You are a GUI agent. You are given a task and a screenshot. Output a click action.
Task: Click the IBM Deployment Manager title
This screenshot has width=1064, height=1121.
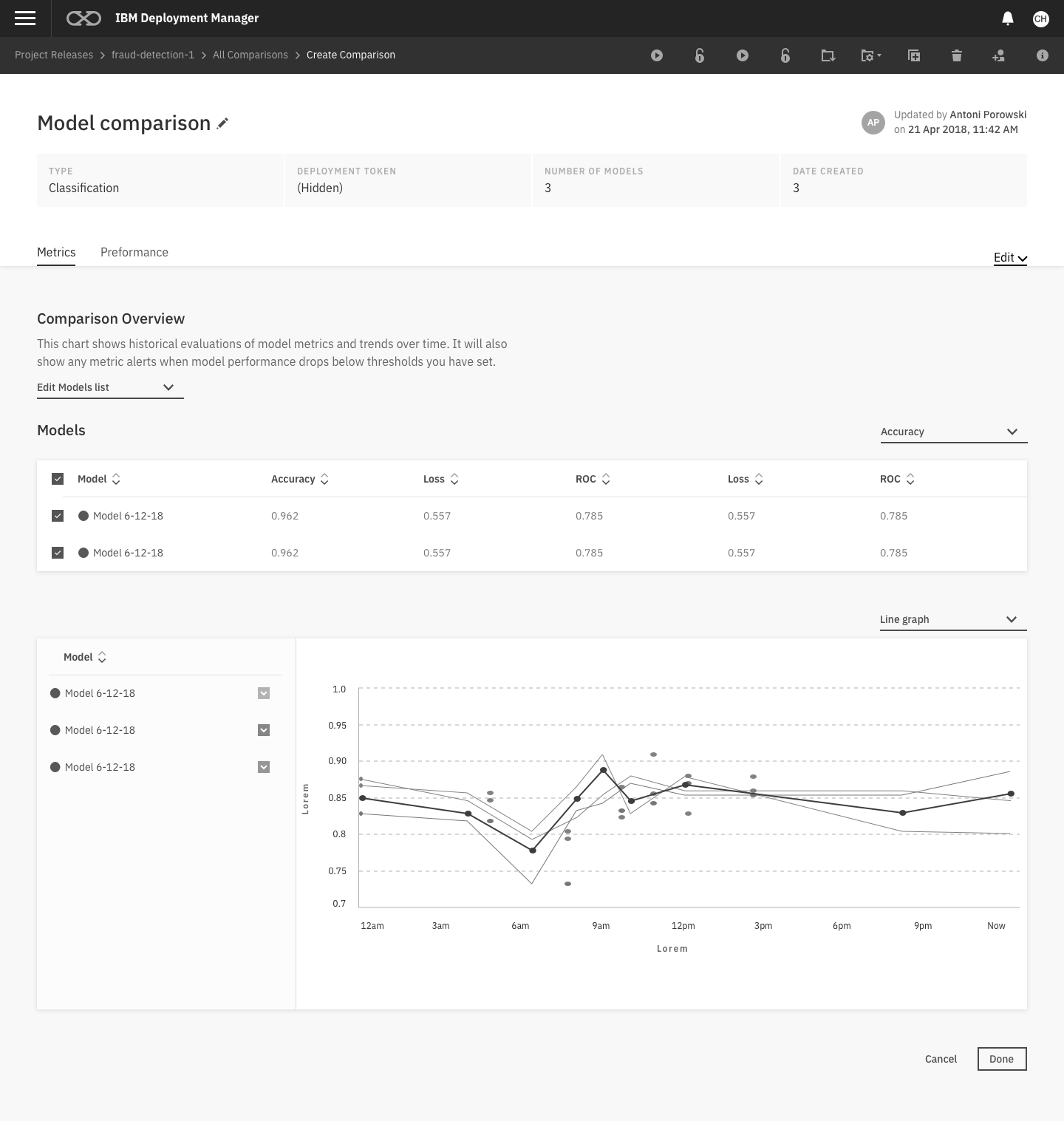(187, 18)
